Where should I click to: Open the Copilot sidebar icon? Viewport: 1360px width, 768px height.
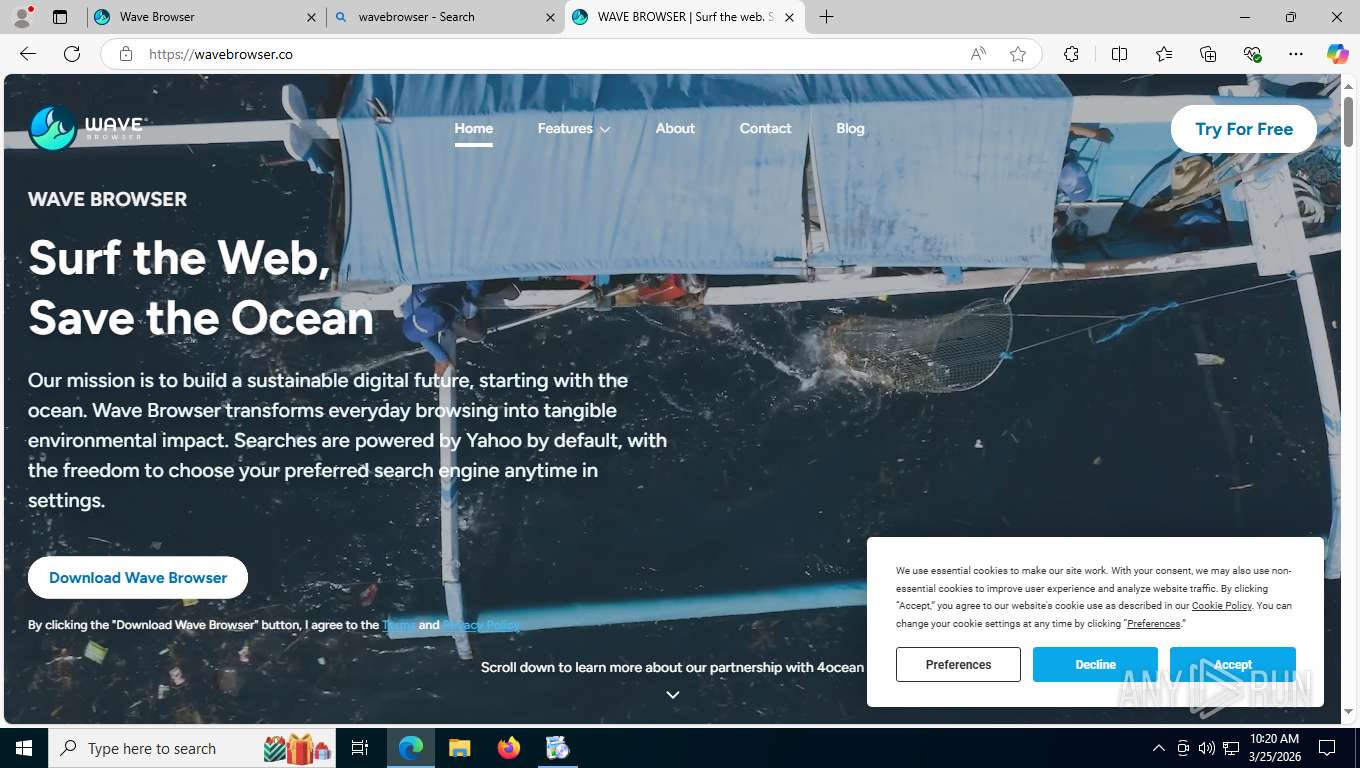tap(1338, 54)
